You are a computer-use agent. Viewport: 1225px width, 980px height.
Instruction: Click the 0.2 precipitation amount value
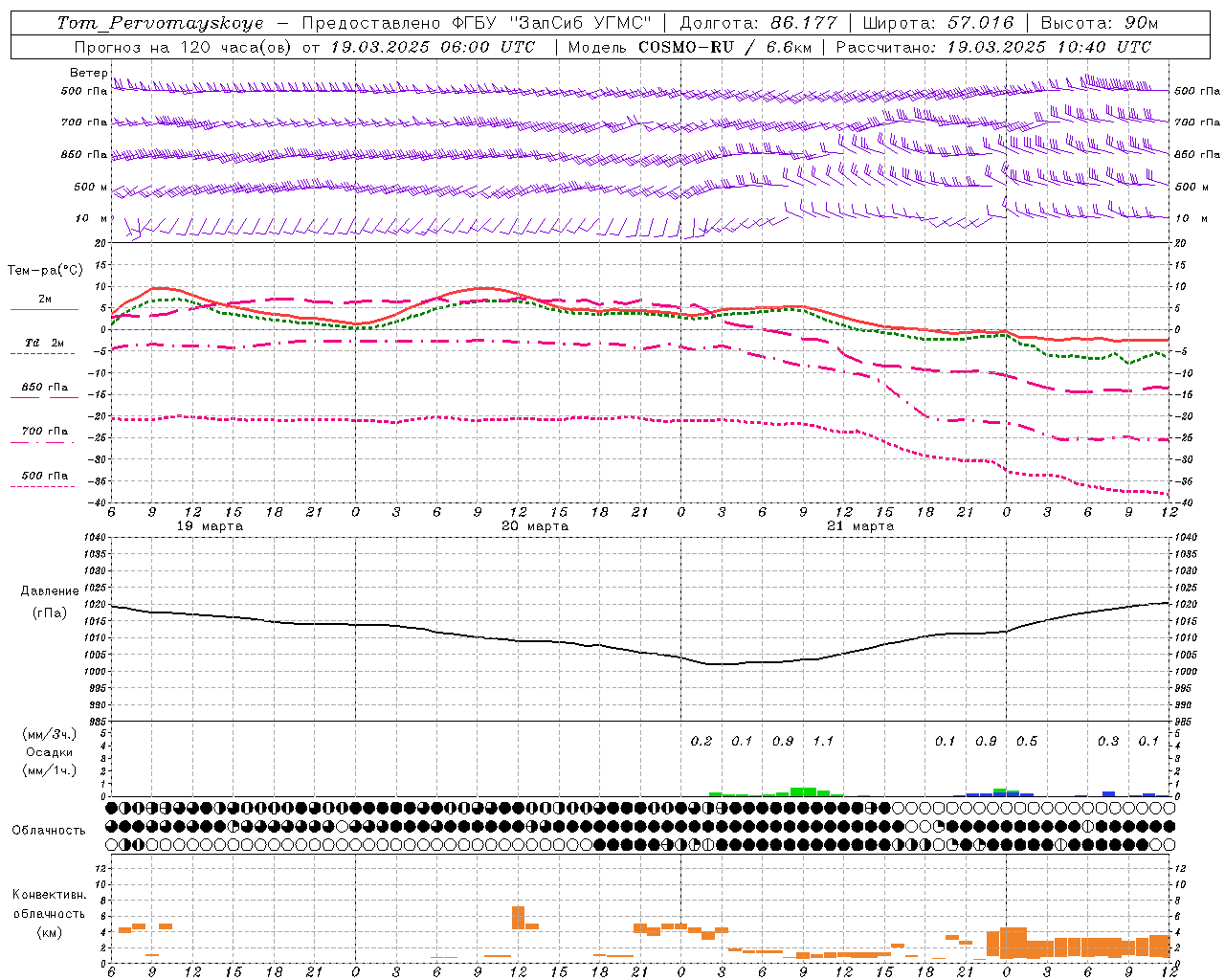coord(702,741)
